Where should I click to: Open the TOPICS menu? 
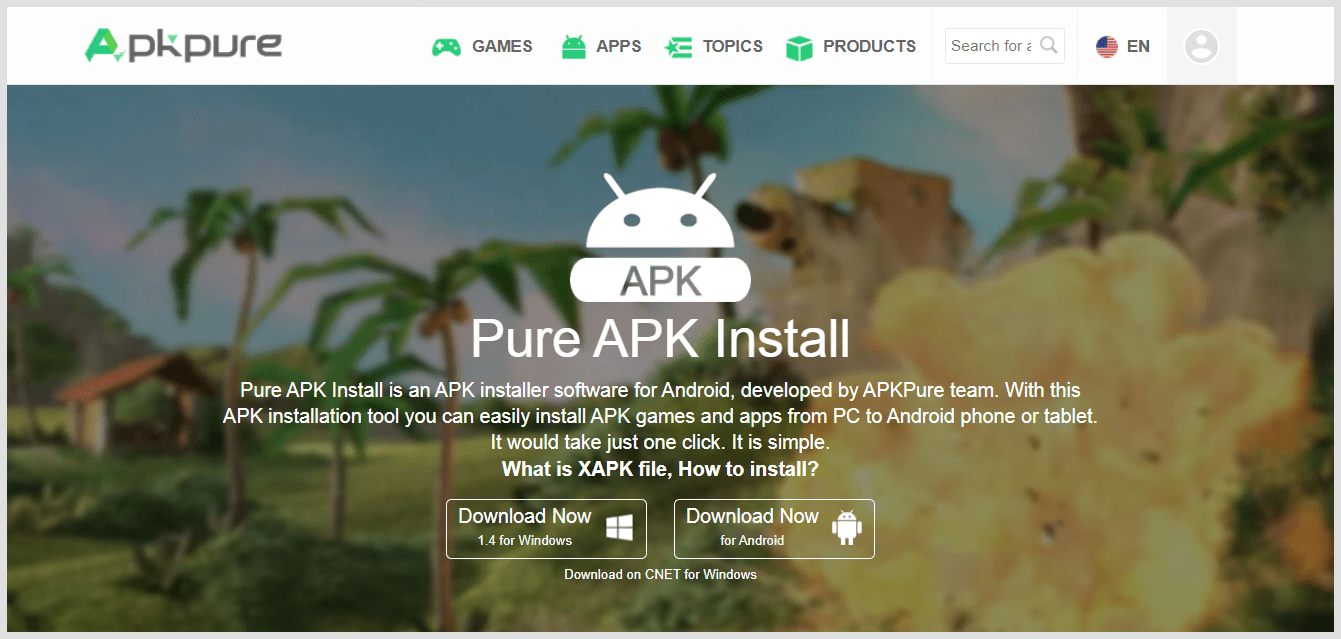pos(732,46)
